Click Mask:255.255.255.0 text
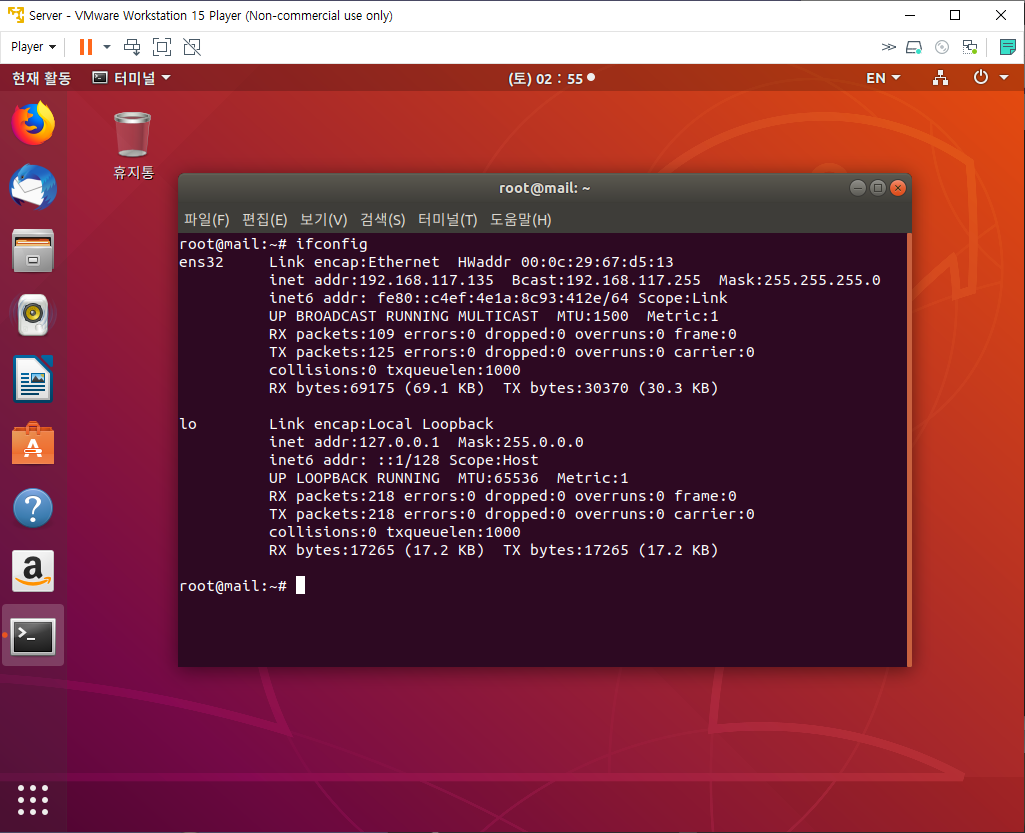1025x833 pixels. 799,280
